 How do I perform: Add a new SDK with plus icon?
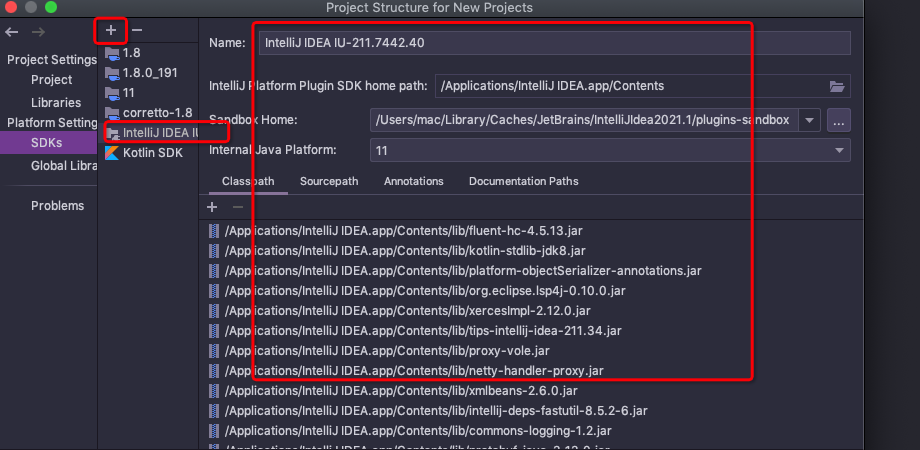click(x=111, y=30)
